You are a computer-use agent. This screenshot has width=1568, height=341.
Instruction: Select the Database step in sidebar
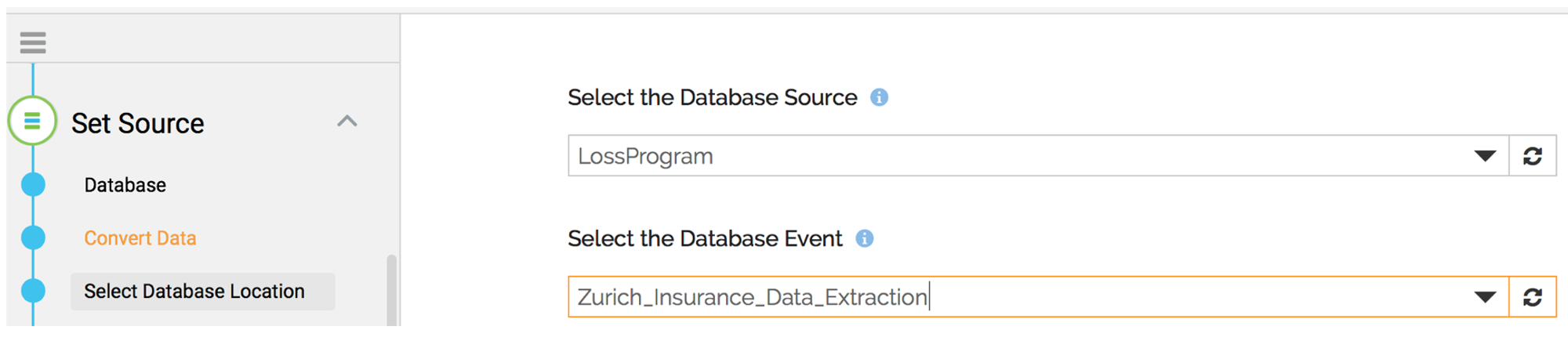[x=125, y=185]
